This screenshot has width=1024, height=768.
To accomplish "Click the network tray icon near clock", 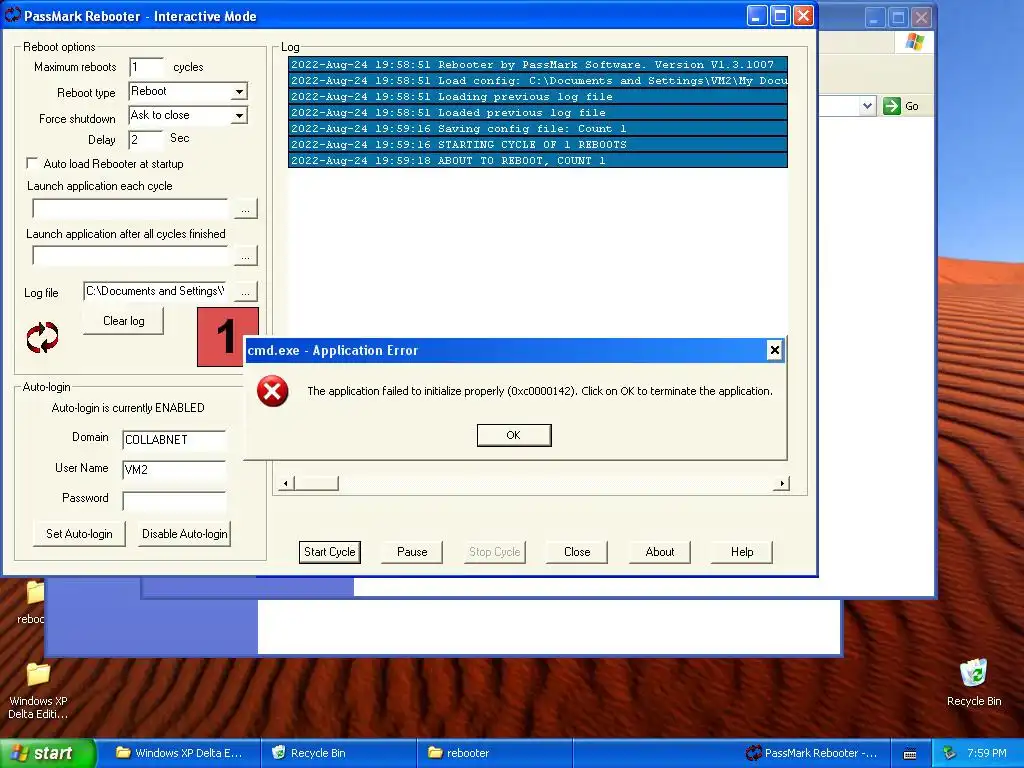I will pyautogui.click(x=950, y=753).
